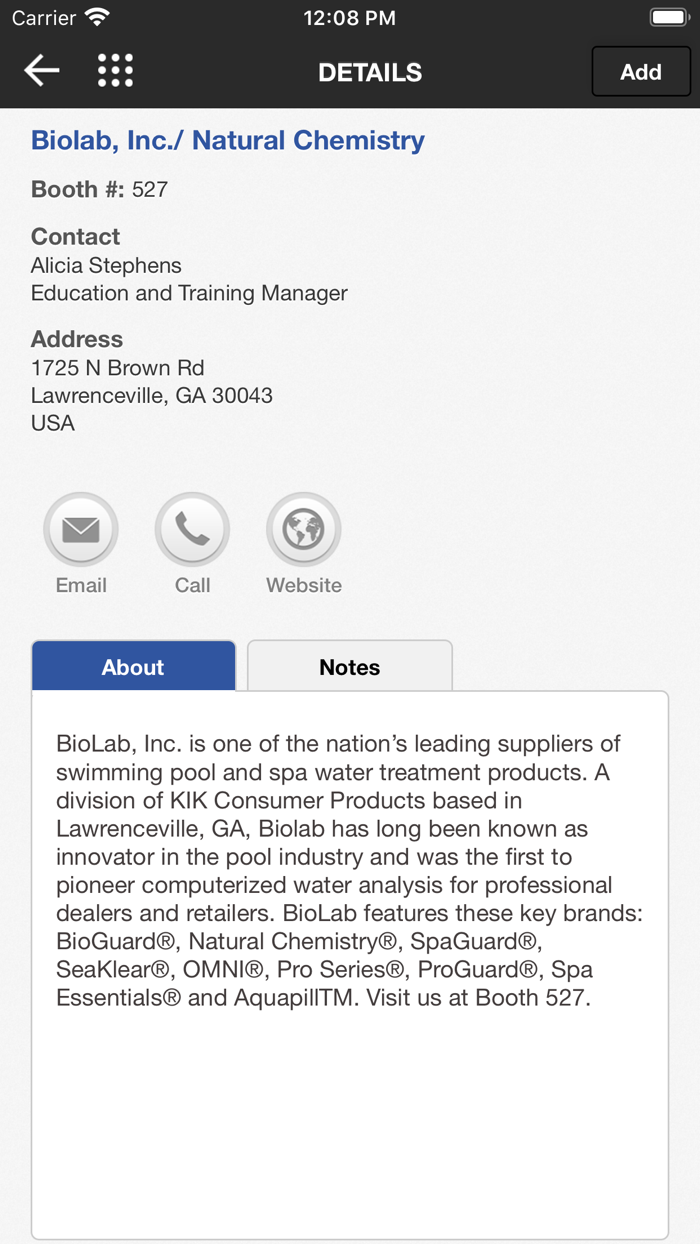
Task: Tap Education and Training Manager text
Action: tap(189, 293)
